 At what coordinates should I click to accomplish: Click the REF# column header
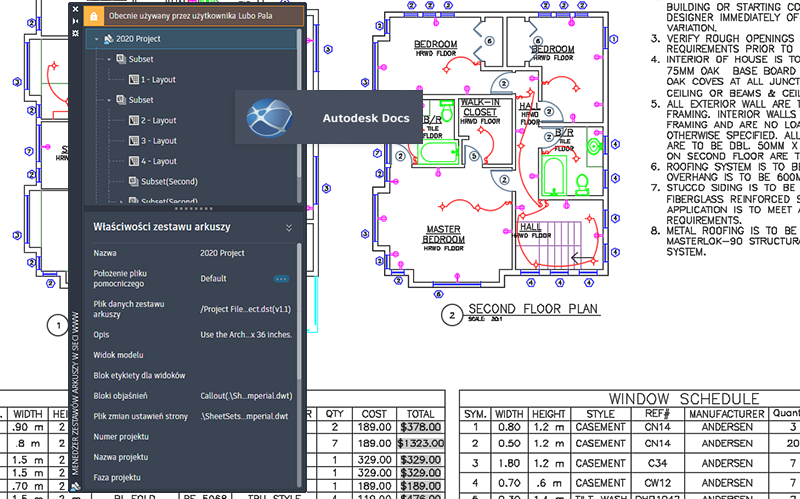point(657,414)
